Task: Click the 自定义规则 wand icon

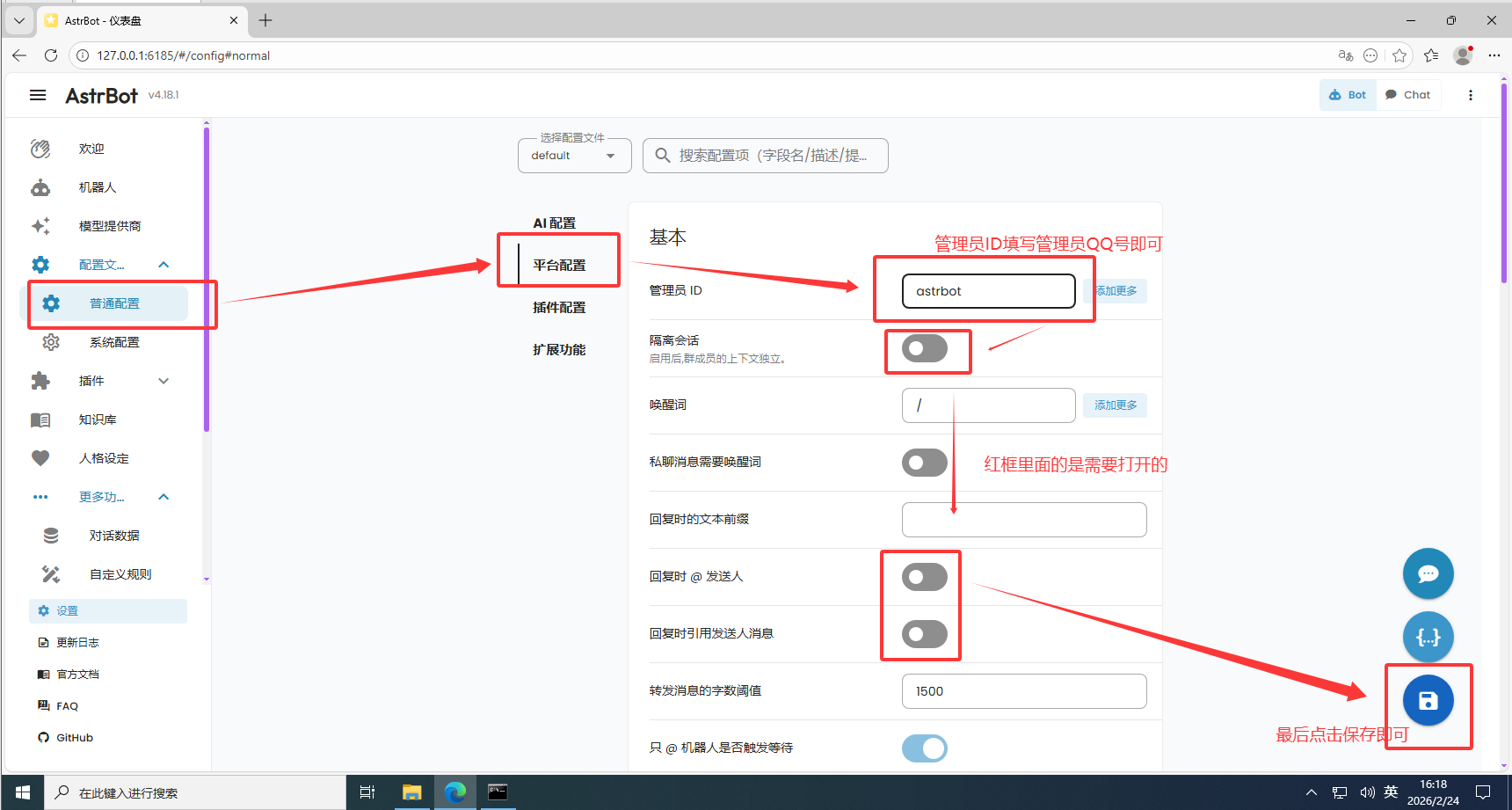Action: tap(51, 574)
